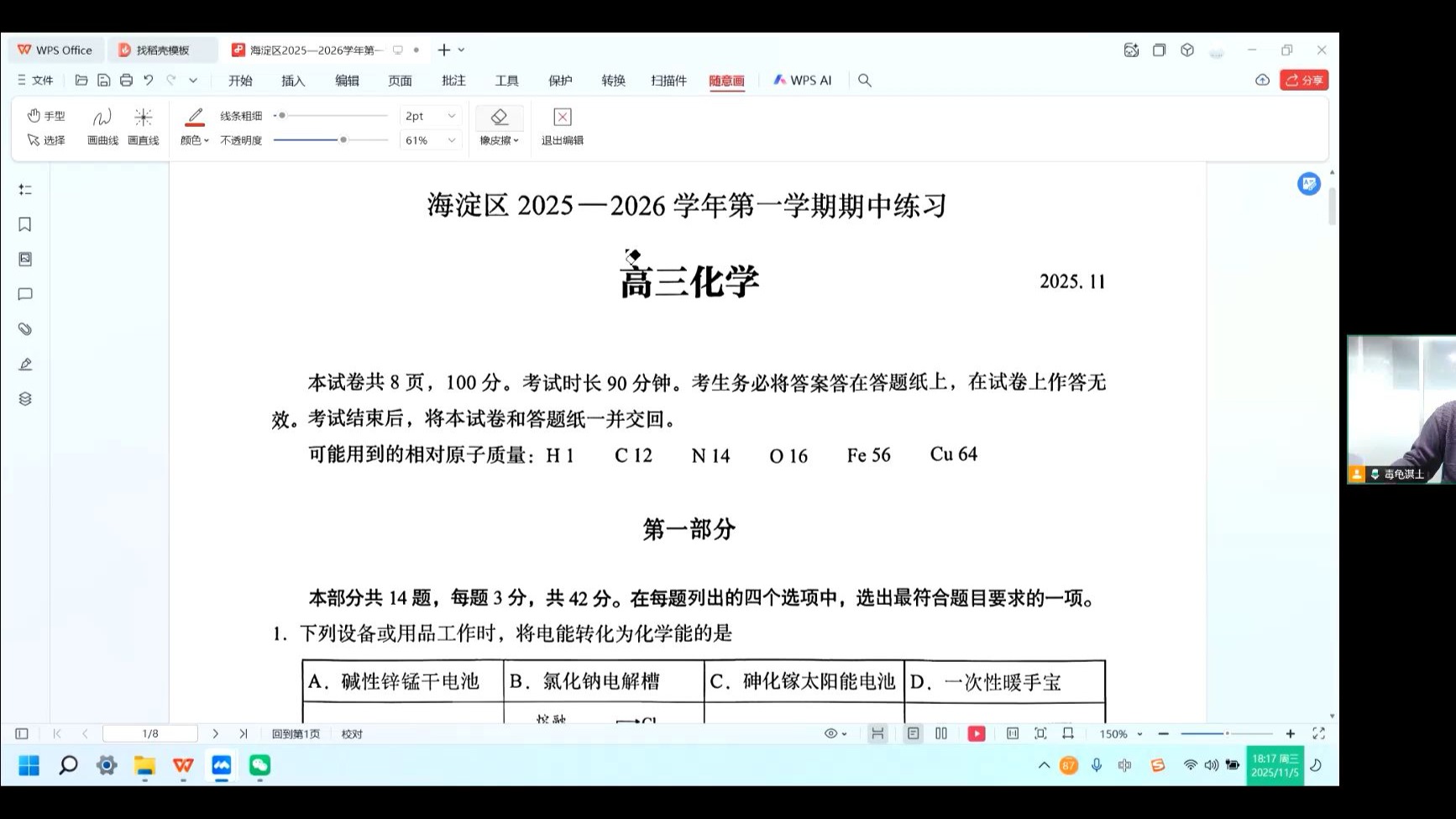Click 回到第1页 in status bar

tap(296, 734)
